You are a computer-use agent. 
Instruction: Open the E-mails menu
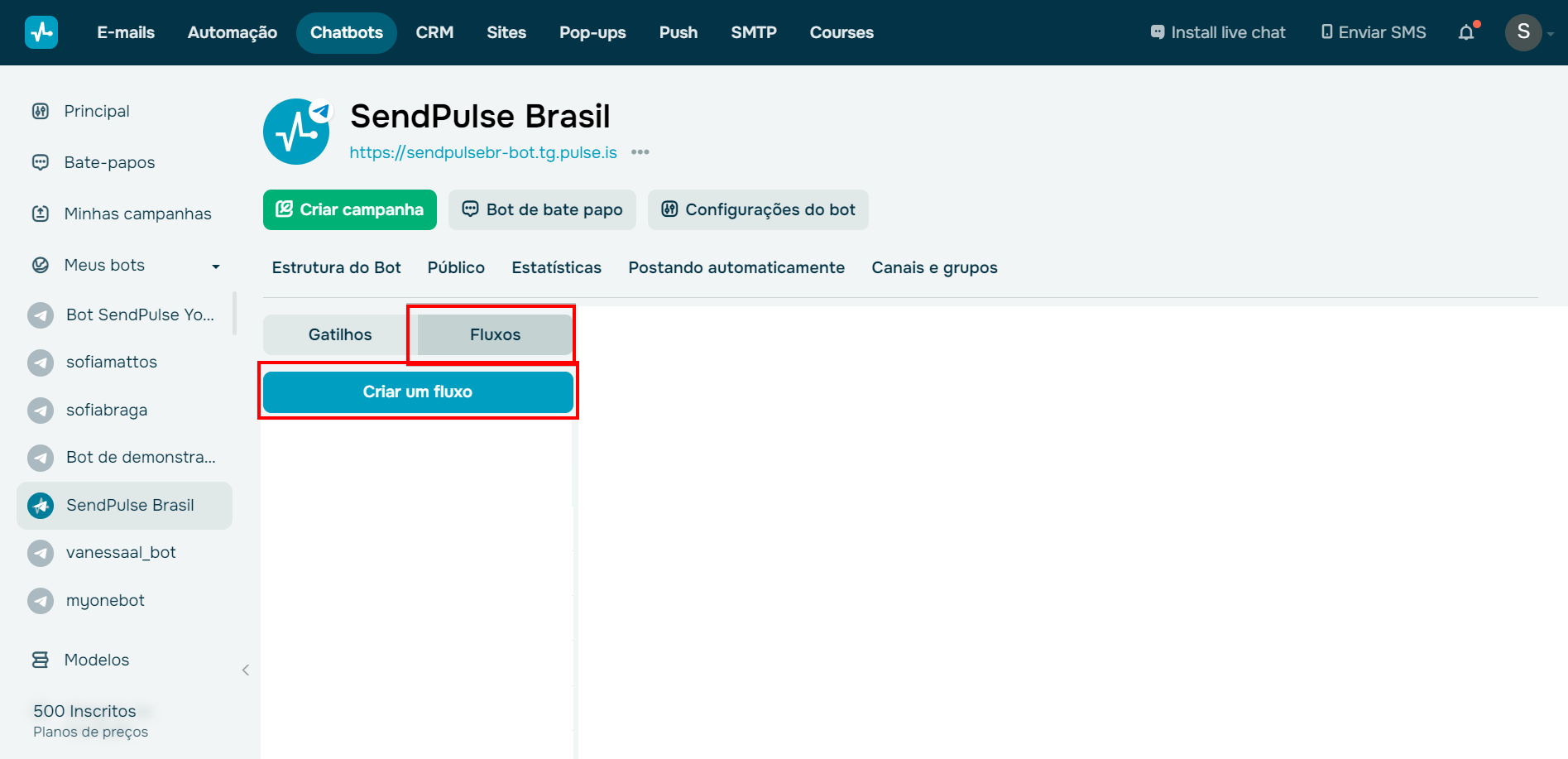point(126,32)
